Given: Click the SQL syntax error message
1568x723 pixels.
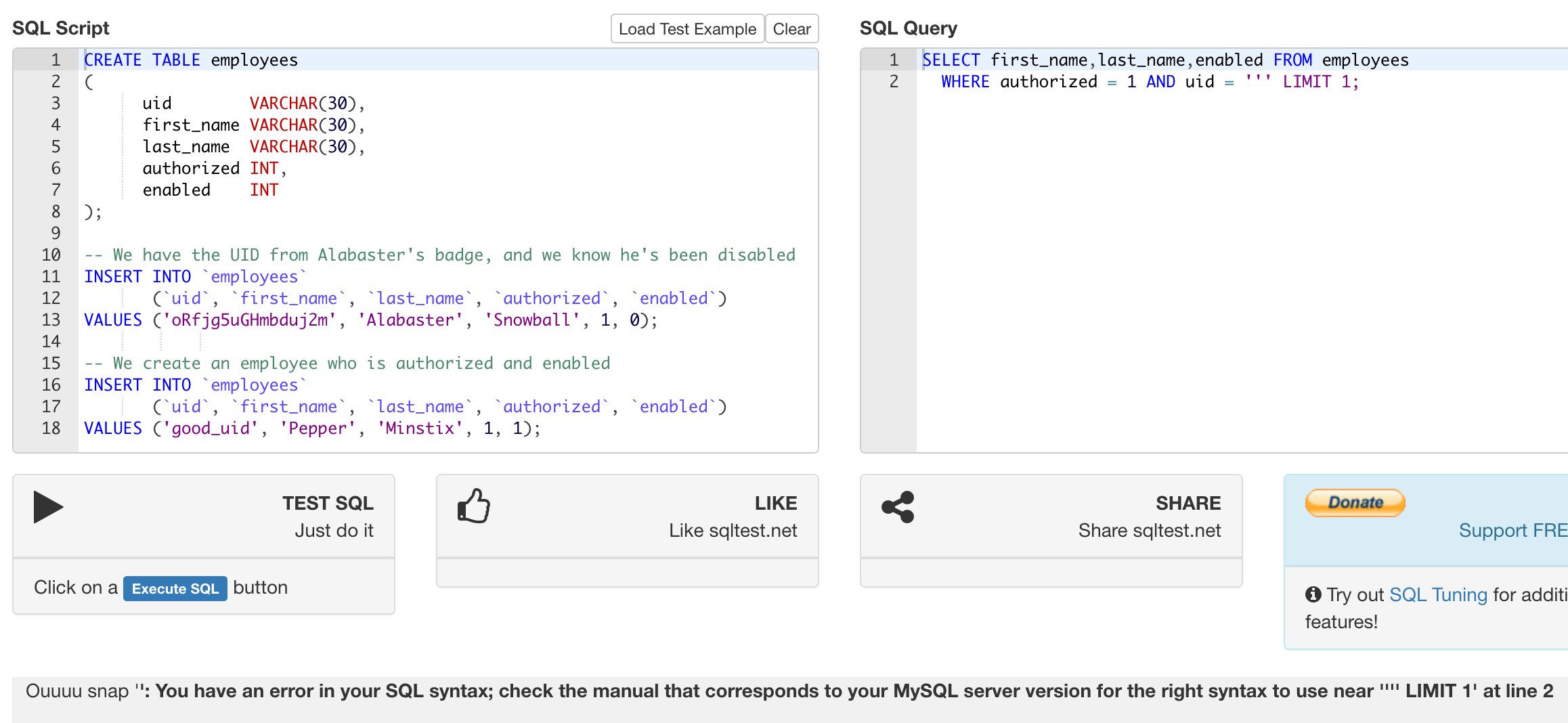Looking at the screenshot, I should [x=789, y=691].
